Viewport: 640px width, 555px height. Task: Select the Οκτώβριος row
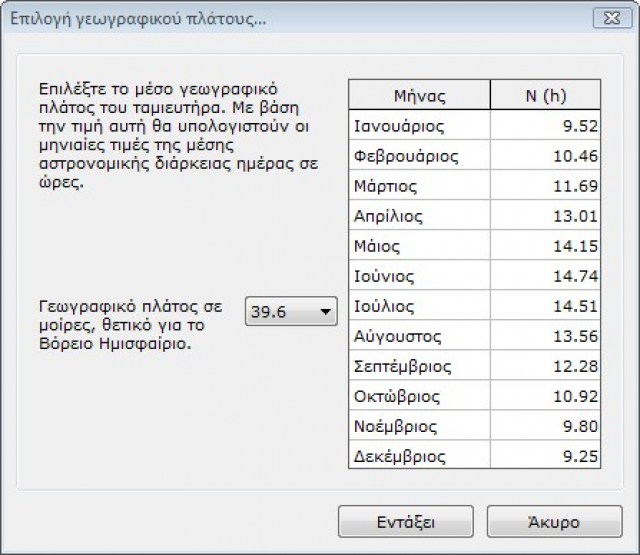tap(419, 396)
